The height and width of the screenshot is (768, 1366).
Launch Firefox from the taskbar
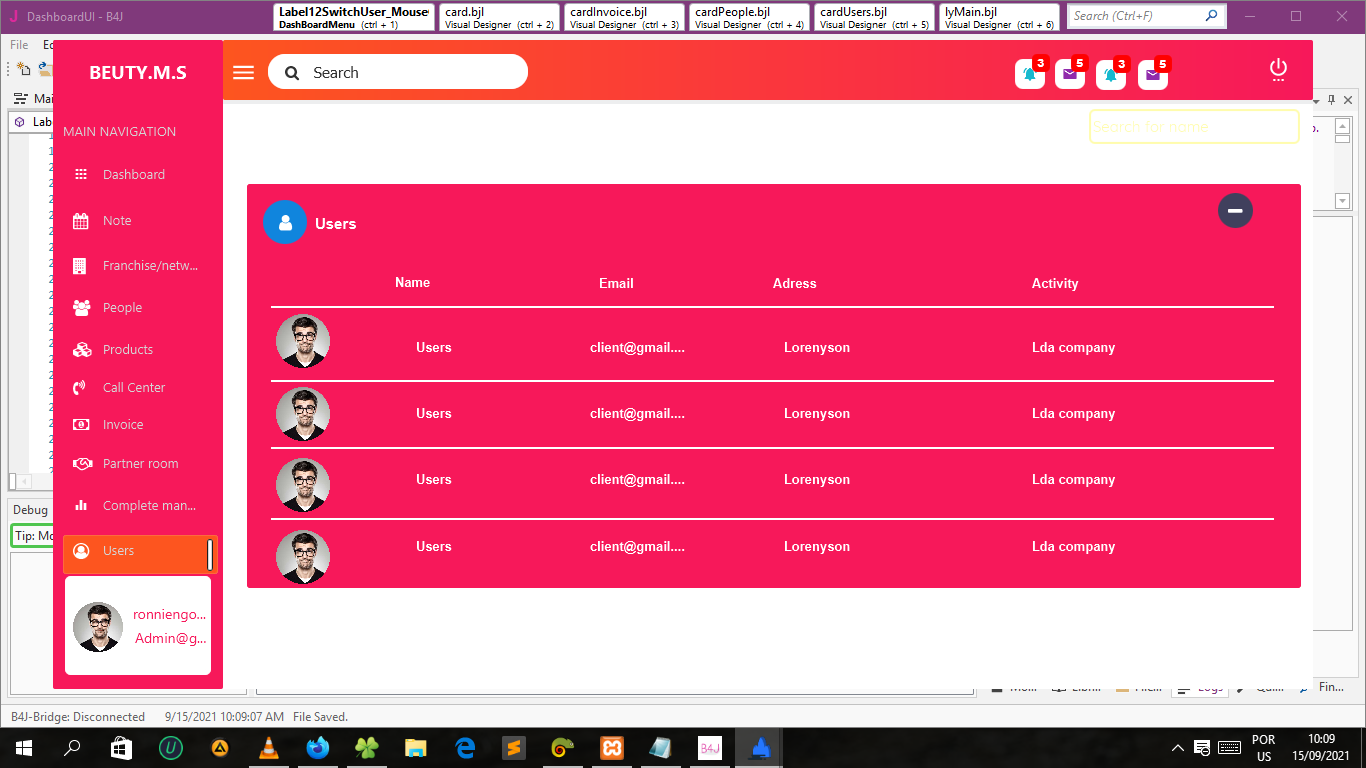point(318,748)
